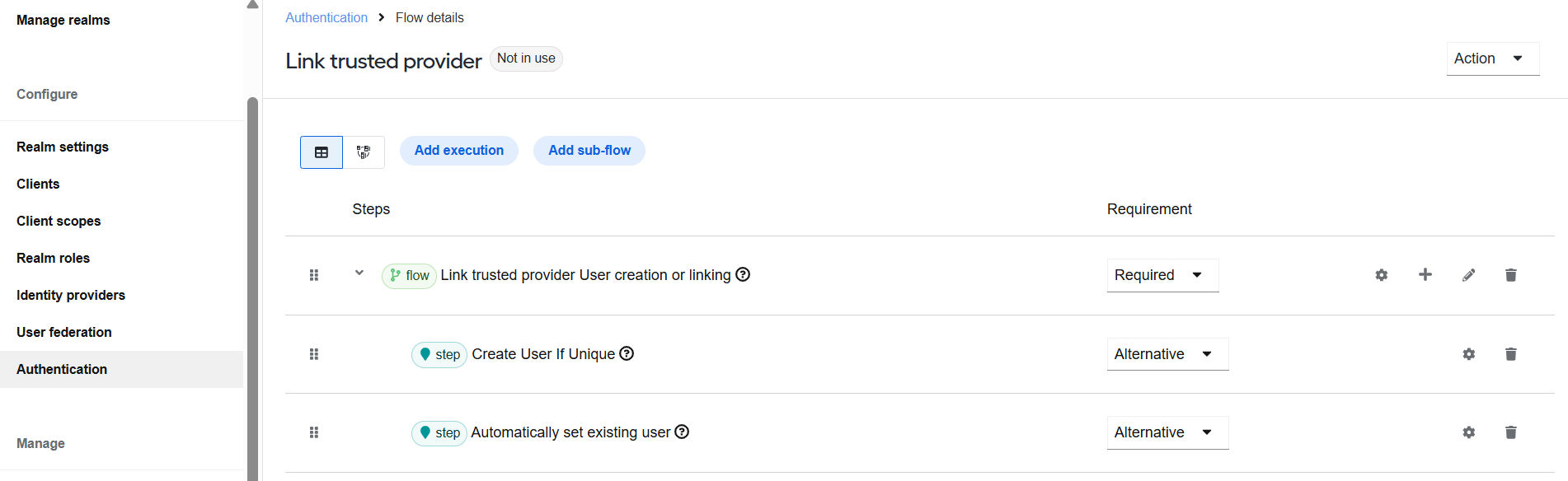The width and height of the screenshot is (1568, 481).
Task: Open settings for Automatically set existing user
Action: click(1469, 432)
